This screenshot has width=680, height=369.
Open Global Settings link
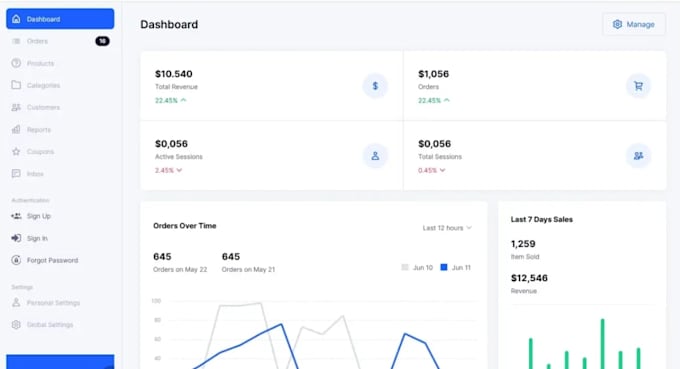pyautogui.click(x=50, y=324)
